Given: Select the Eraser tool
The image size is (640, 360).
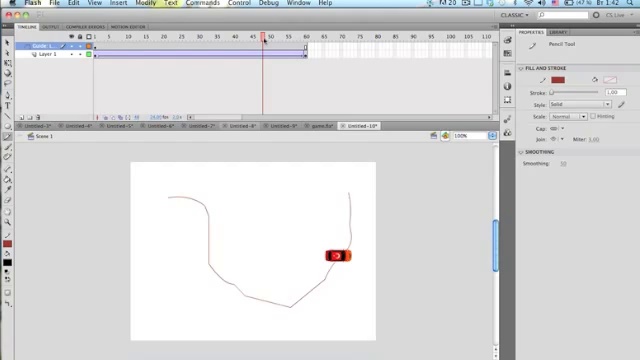Looking at the screenshot, I should click(7, 200).
